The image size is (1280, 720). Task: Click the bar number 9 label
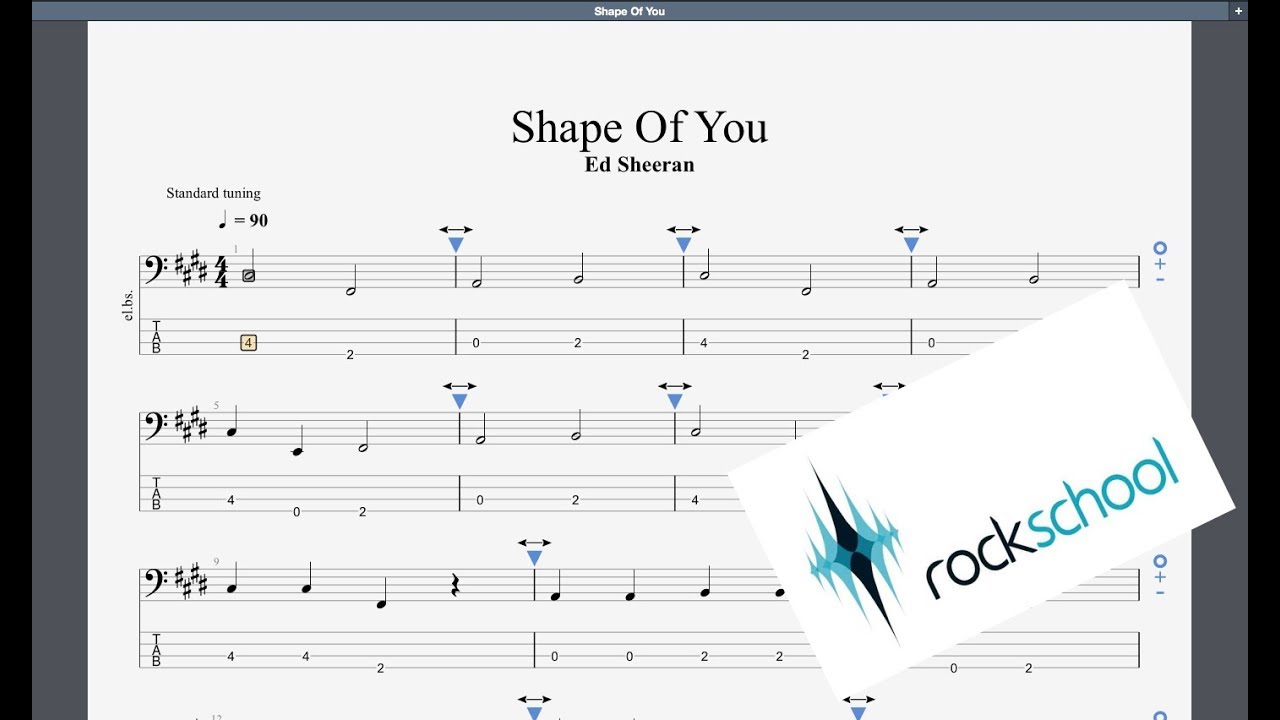[216, 561]
